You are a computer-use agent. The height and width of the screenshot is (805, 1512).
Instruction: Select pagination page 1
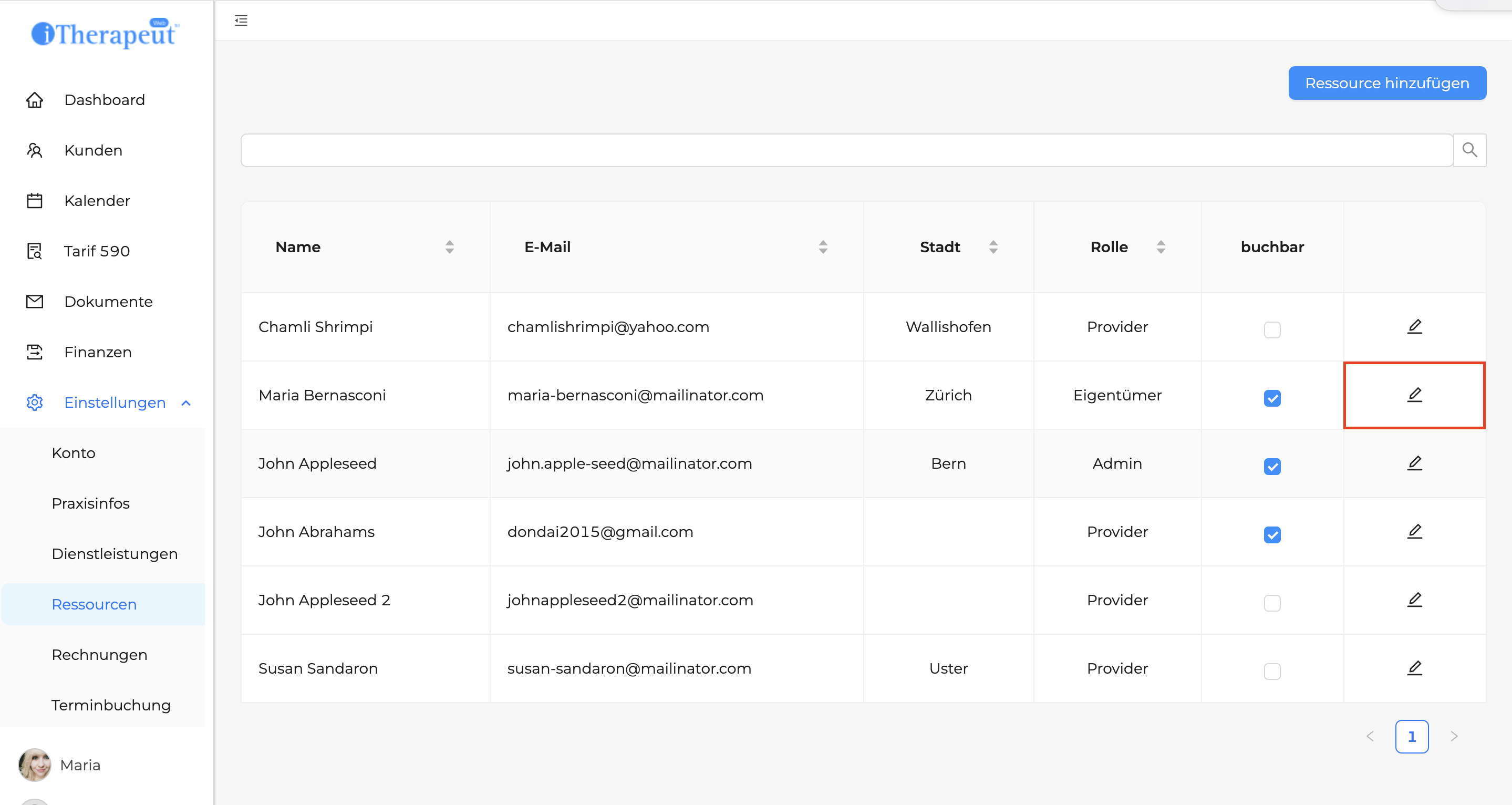tap(1411, 736)
